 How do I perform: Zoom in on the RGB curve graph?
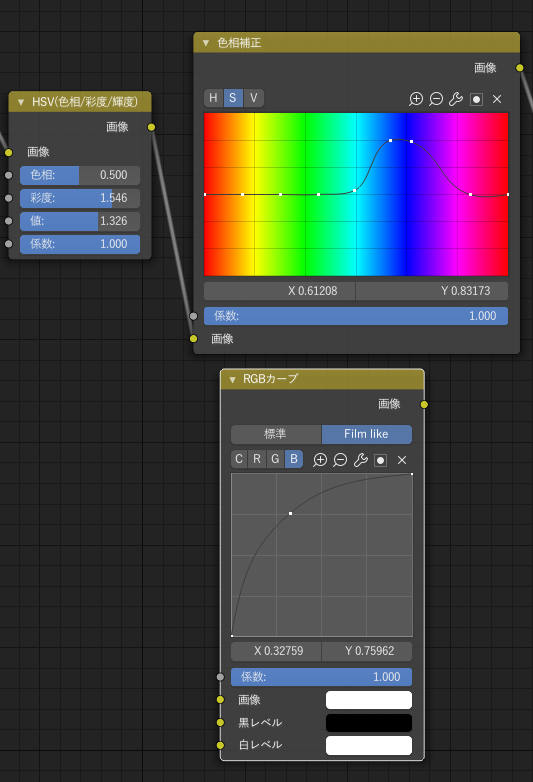(x=320, y=460)
